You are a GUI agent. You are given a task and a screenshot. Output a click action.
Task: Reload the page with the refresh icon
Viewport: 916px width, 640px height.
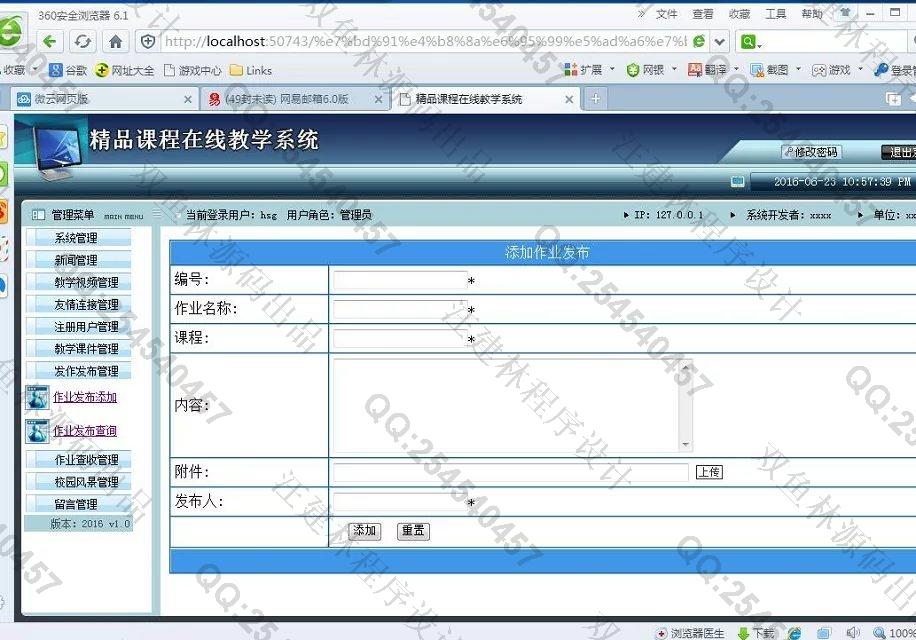tap(83, 41)
